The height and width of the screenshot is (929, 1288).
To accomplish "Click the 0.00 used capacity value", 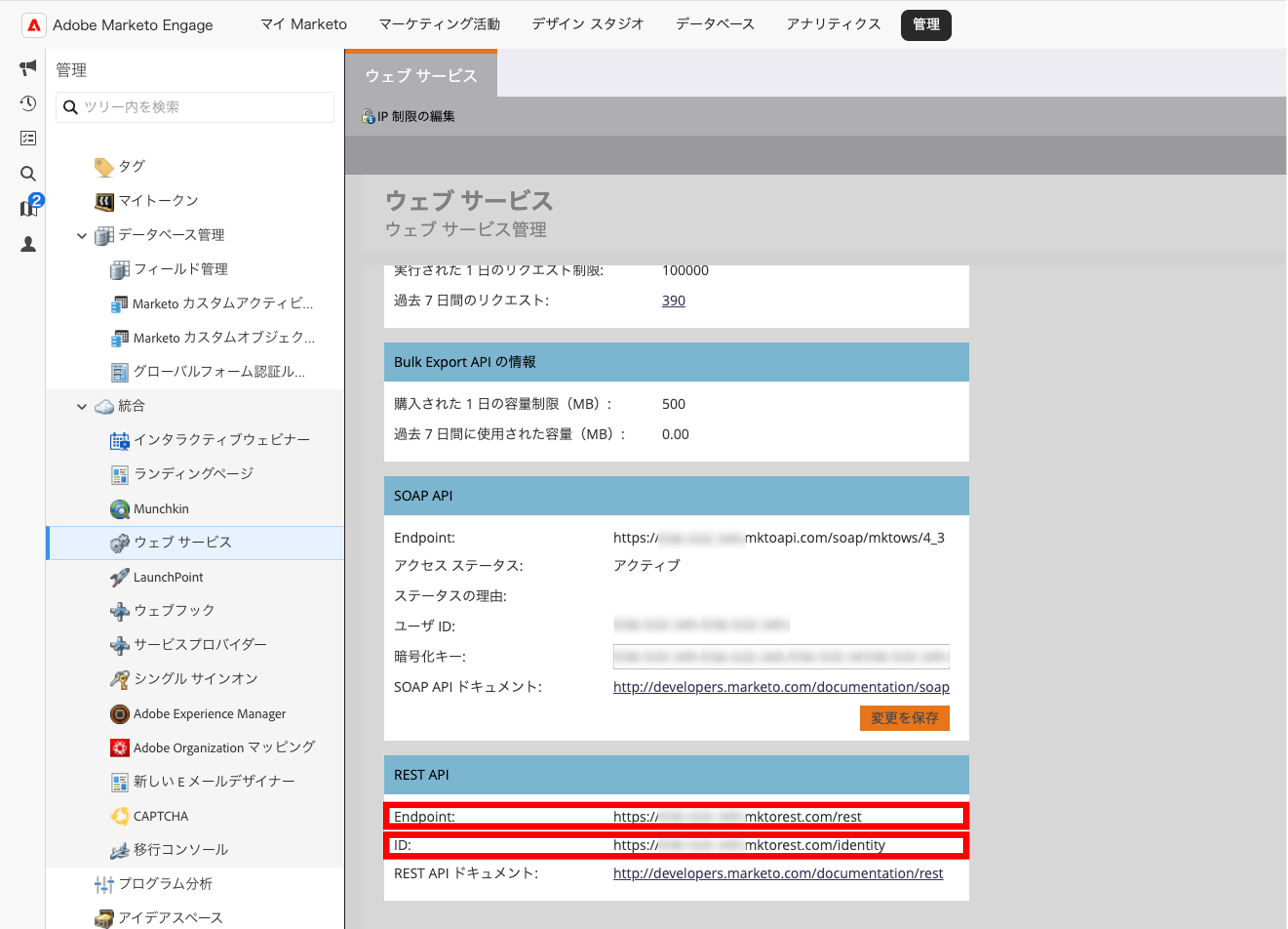I will [674, 434].
